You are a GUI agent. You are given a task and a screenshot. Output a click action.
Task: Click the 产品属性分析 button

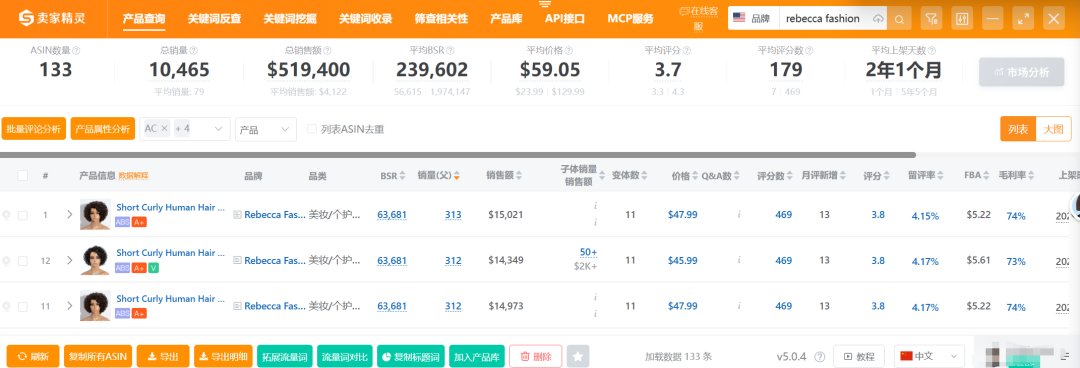click(x=103, y=129)
